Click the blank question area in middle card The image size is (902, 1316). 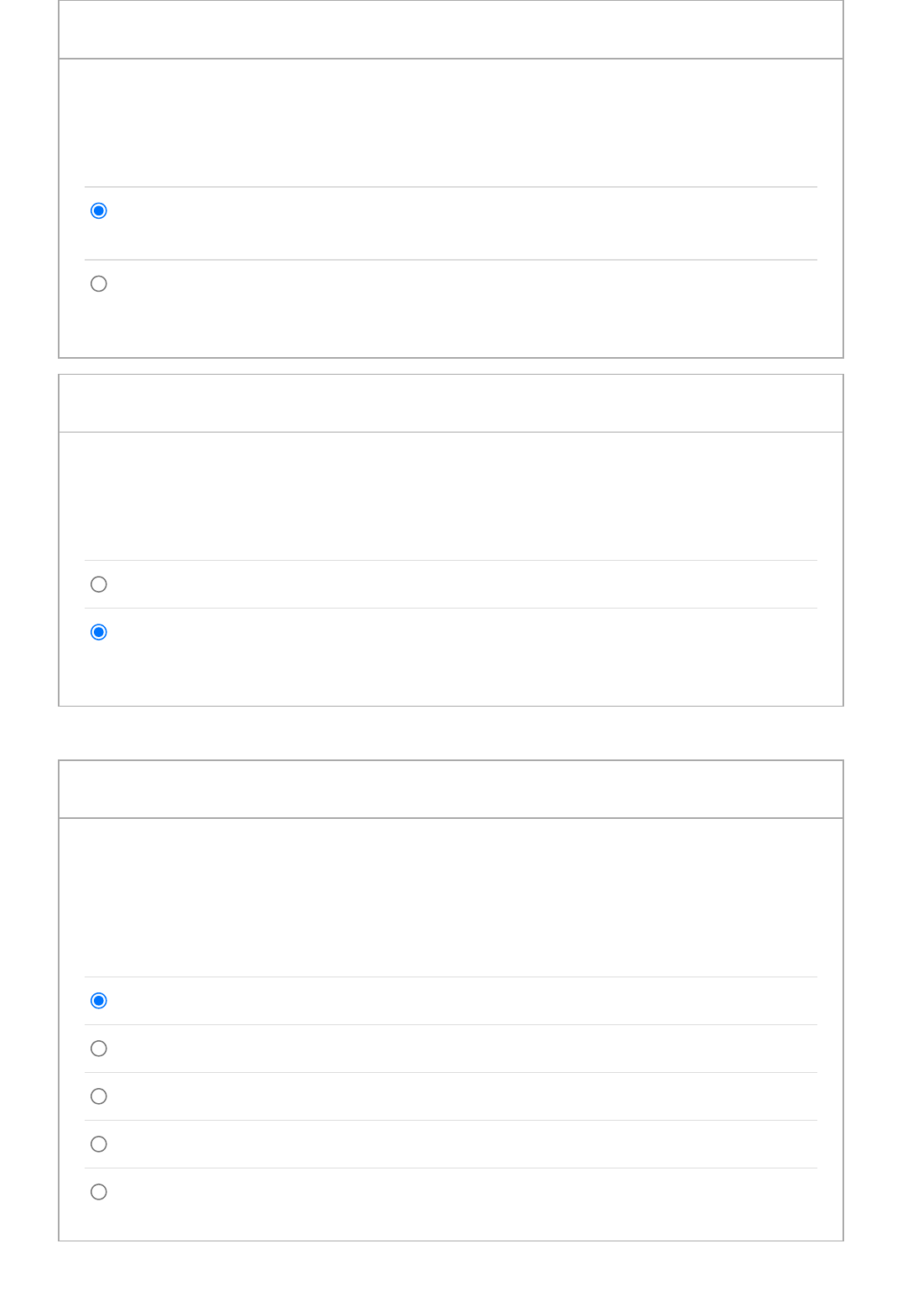pos(451,496)
